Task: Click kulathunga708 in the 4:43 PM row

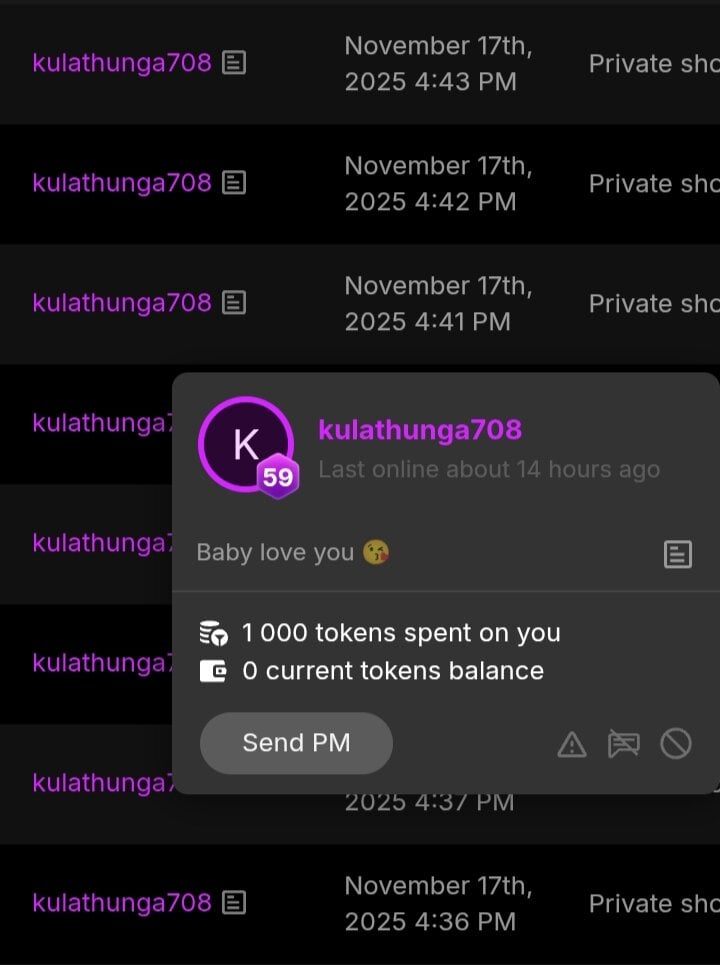Action: 122,63
